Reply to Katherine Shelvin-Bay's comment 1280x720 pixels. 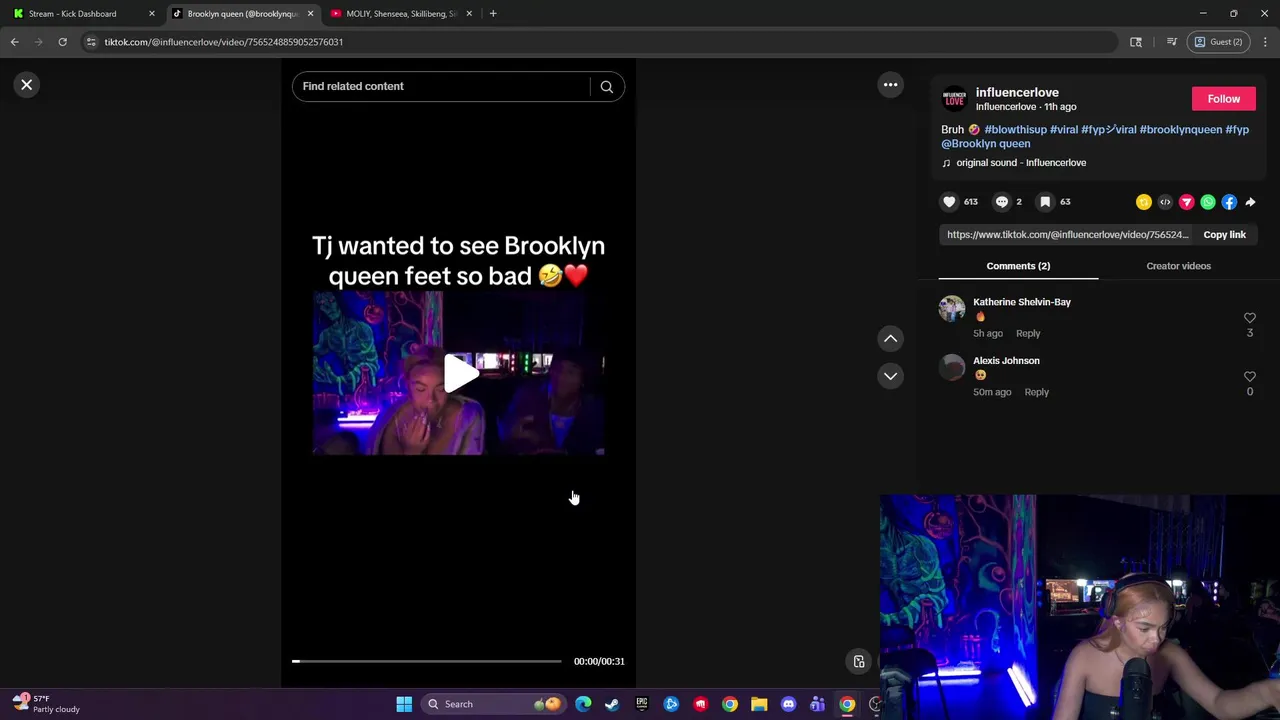pyautogui.click(x=1028, y=333)
